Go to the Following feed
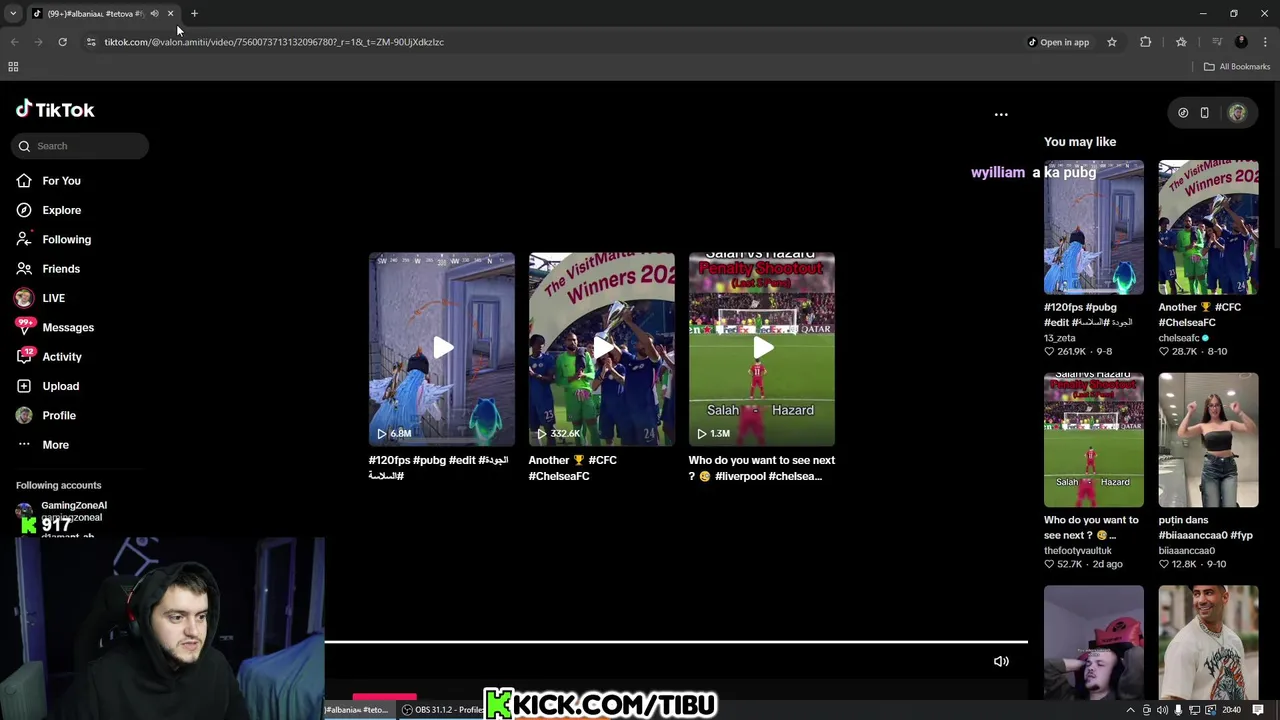Screen dimensions: 1280x720 (x=53, y=239)
